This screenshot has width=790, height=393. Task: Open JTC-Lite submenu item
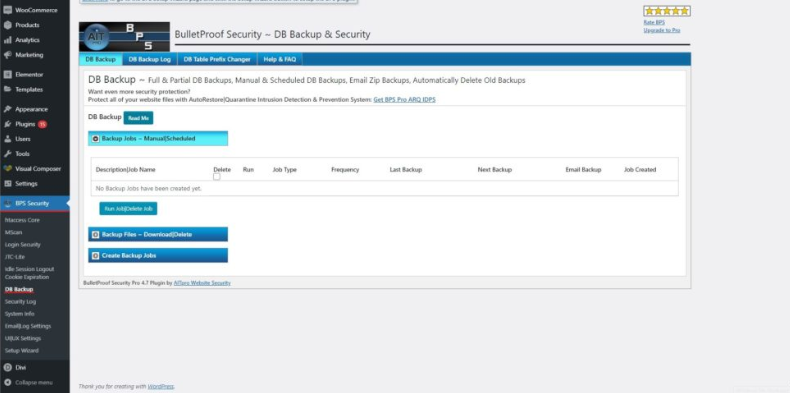15,256
